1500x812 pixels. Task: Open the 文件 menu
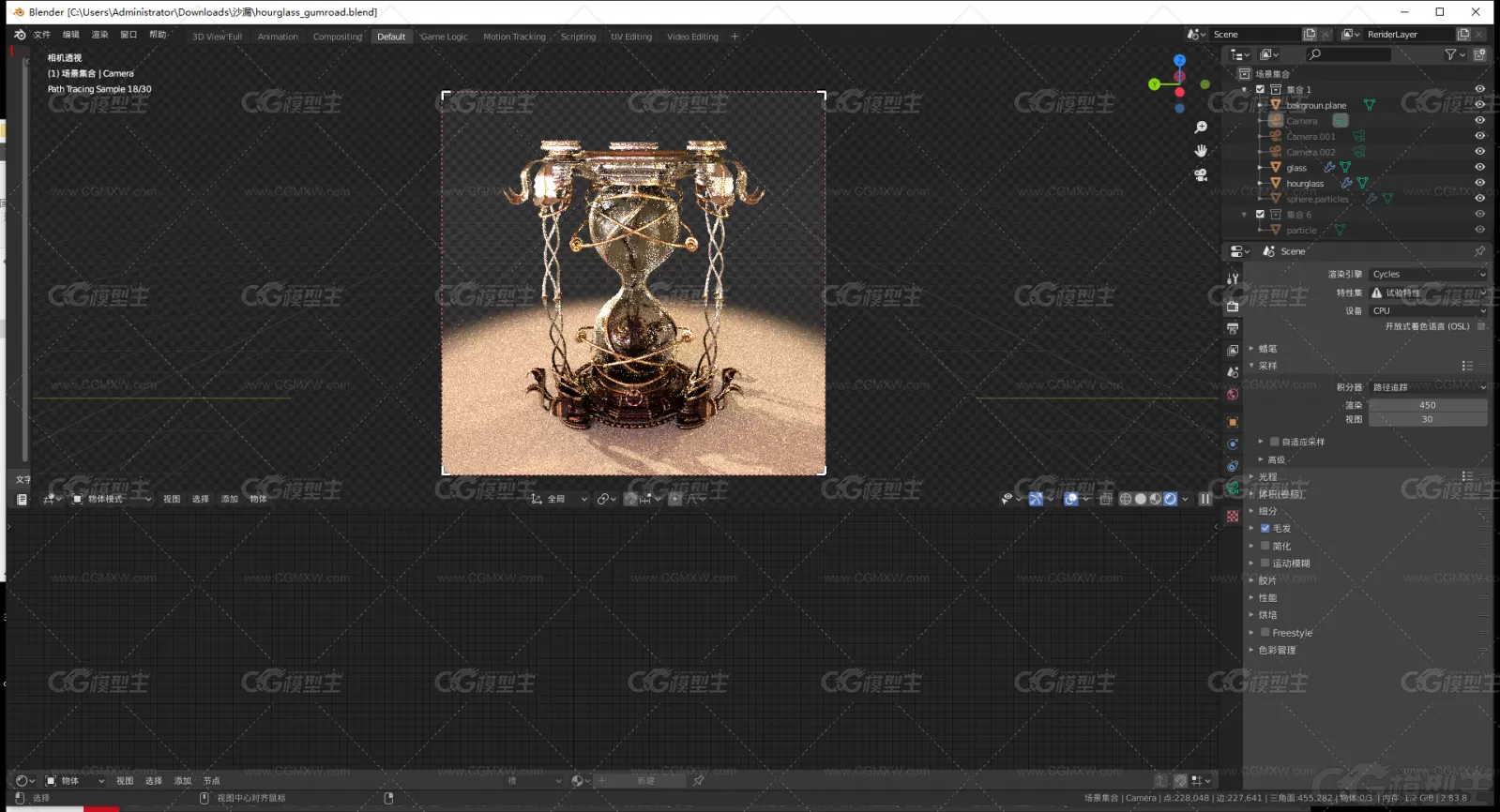pos(42,35)
